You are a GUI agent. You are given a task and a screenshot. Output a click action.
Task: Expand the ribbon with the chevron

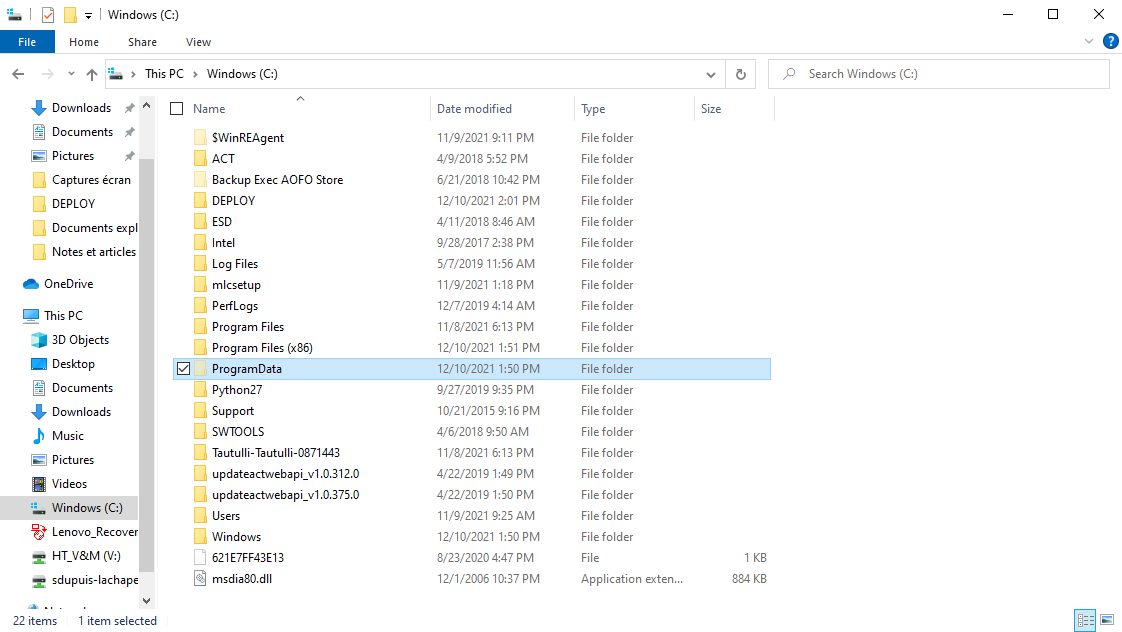(x=1089, y=42)
